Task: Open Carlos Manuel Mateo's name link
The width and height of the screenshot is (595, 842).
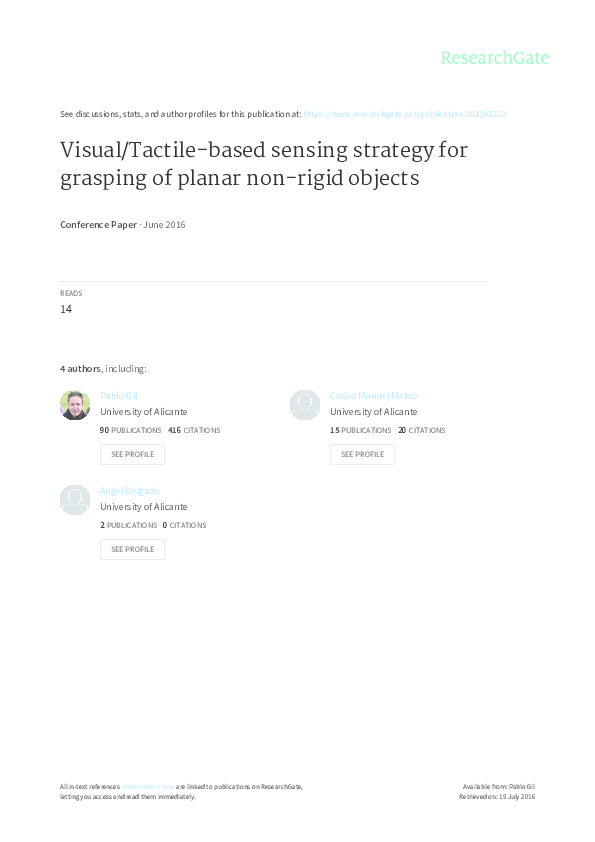Action: pos(373,396)
